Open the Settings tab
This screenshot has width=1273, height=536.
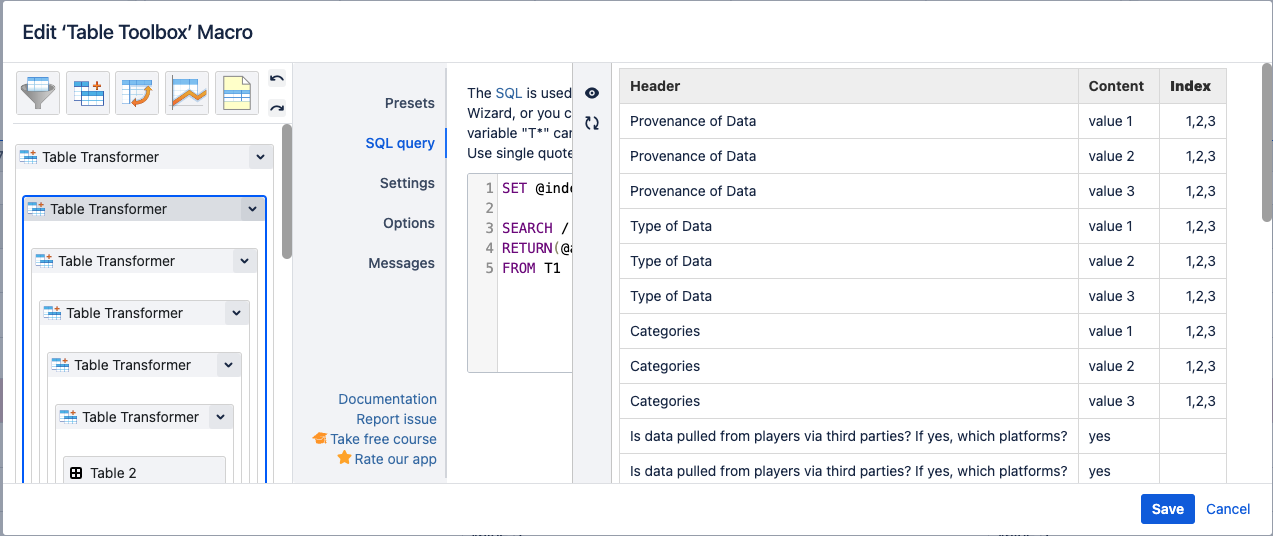(x=407, y=183)
